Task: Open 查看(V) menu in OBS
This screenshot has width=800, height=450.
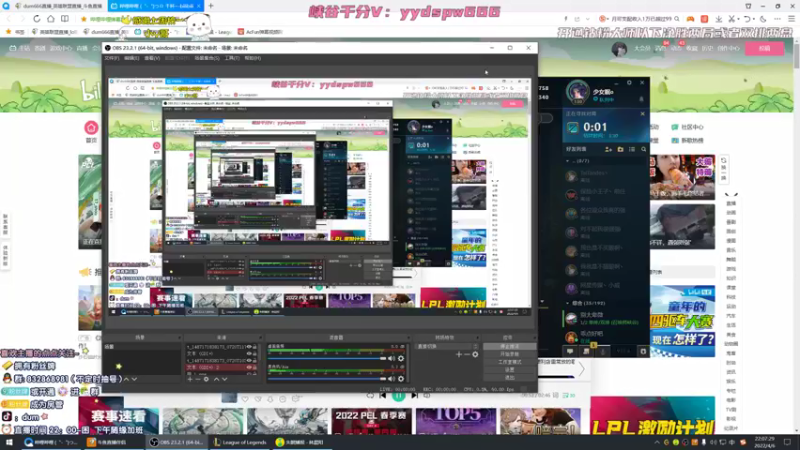Action: 152,58
